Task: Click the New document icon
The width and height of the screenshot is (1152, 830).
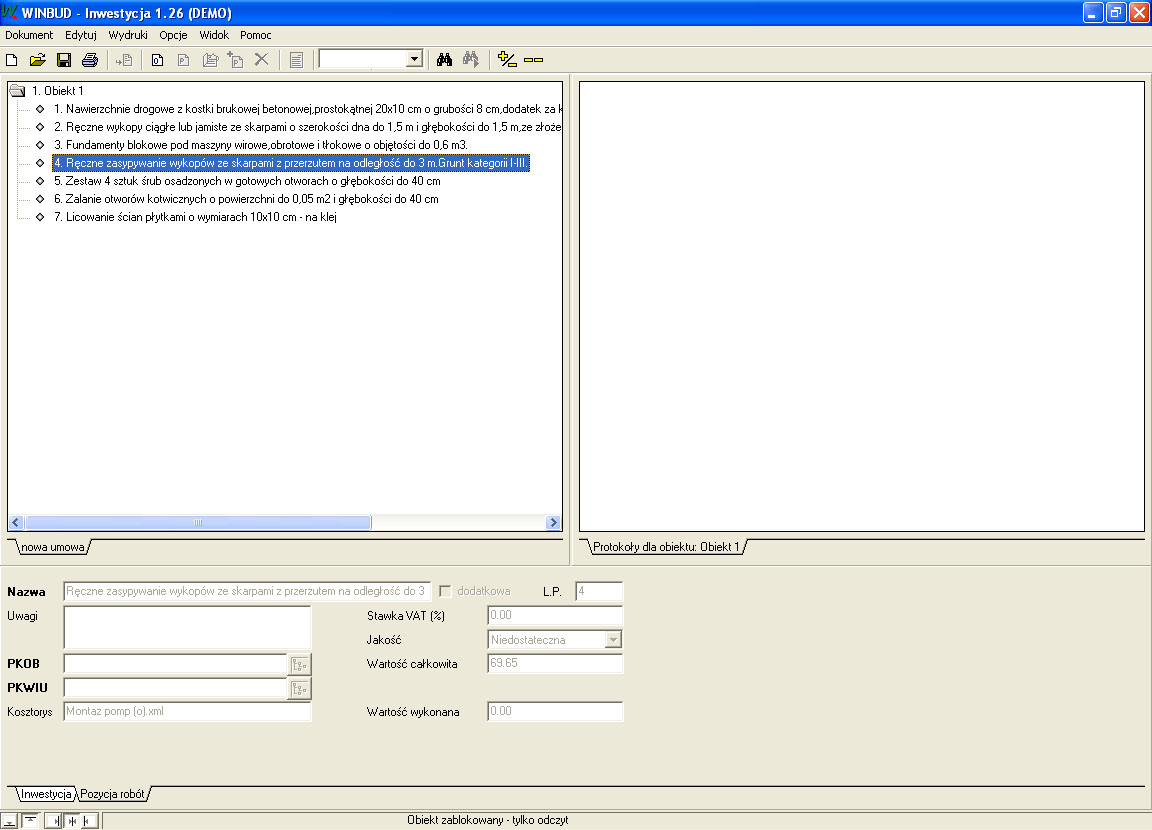Action: (12, 60)
